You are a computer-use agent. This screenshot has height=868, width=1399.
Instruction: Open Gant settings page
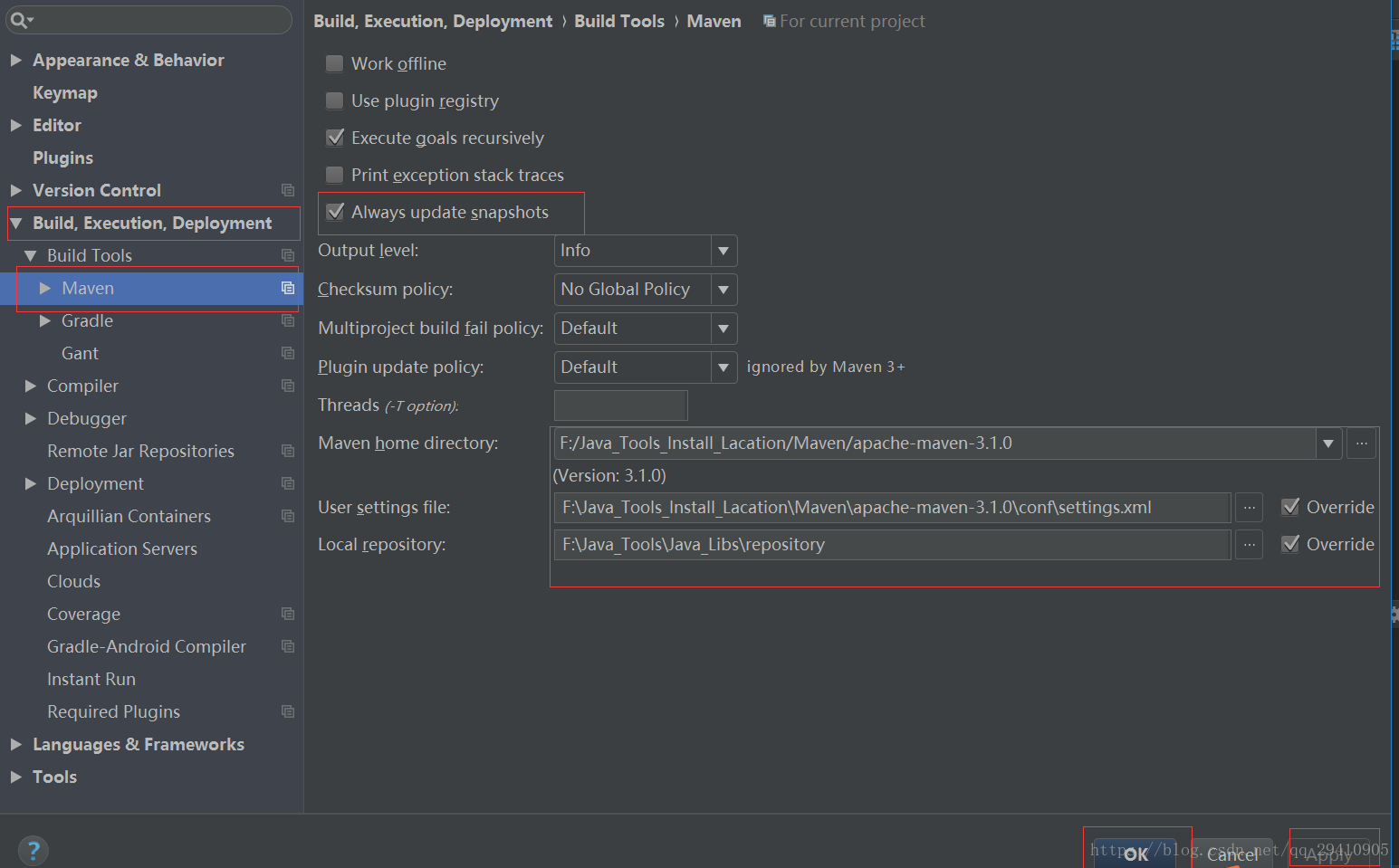80,353
